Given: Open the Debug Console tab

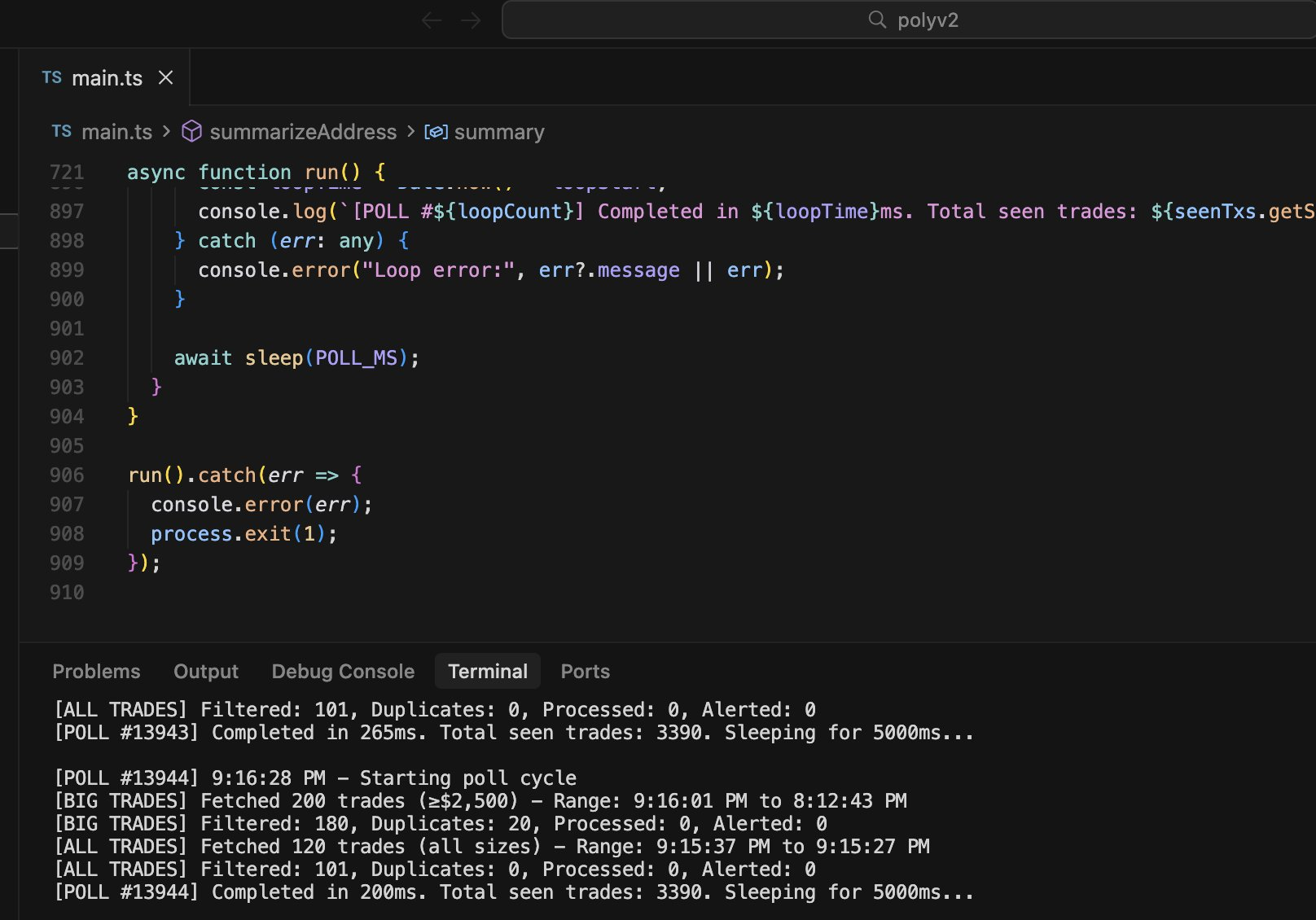Looking at the screenshot, I should [343, 671].
